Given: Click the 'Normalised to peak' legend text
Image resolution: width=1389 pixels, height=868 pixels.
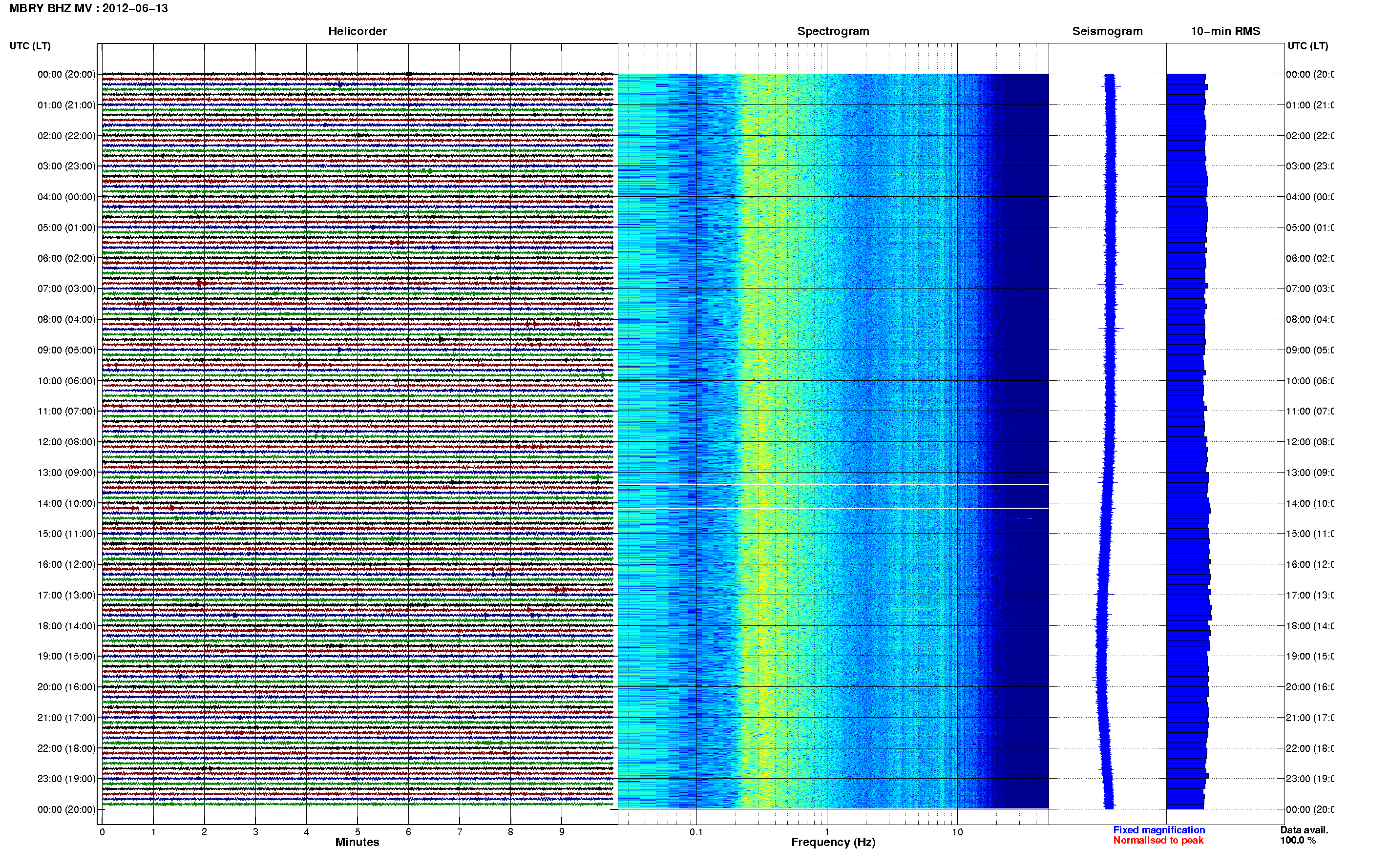Looking at the screenshot, I should [x=1158, y=841].
